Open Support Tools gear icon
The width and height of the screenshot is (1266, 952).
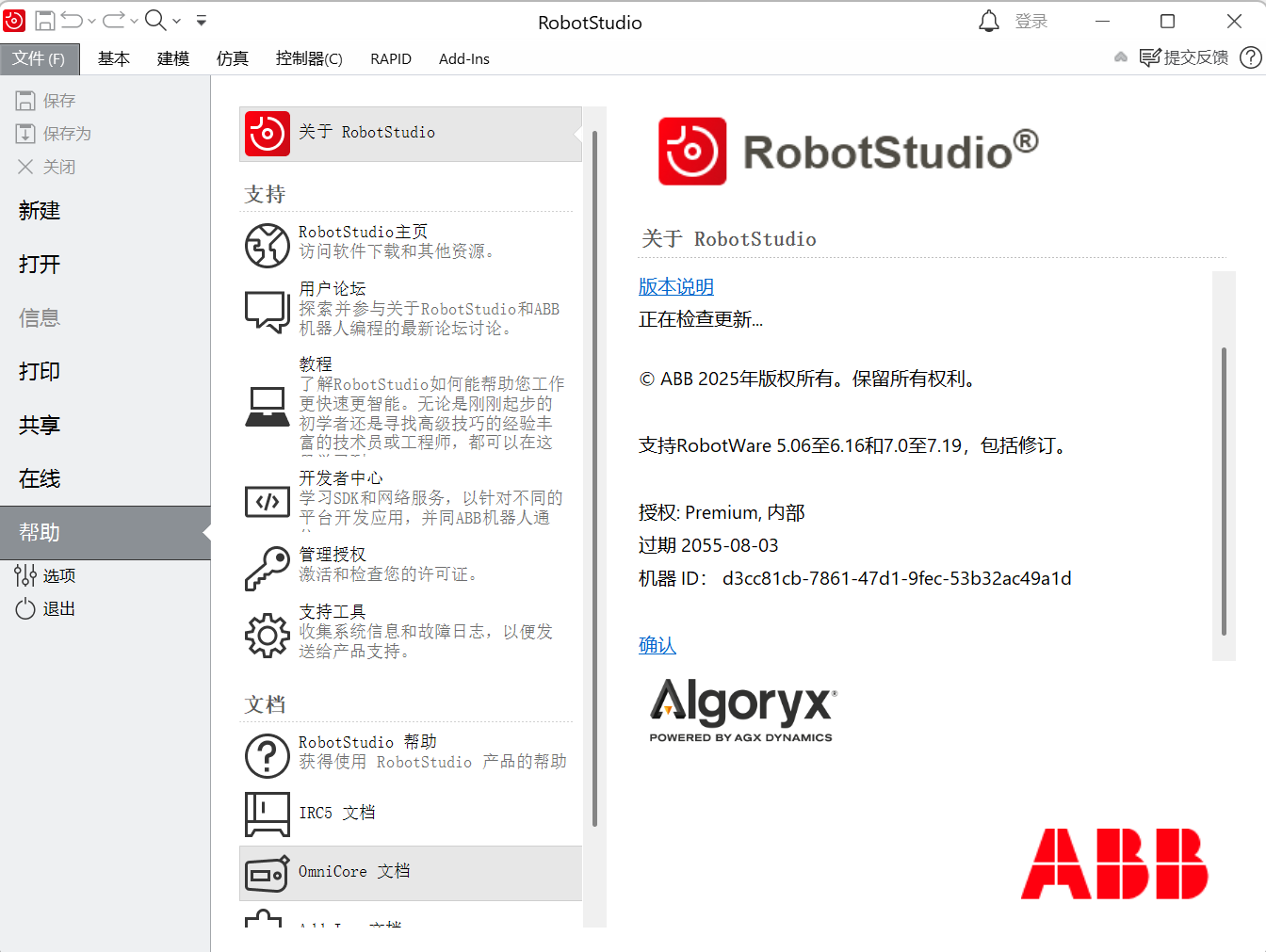(267, 636)
